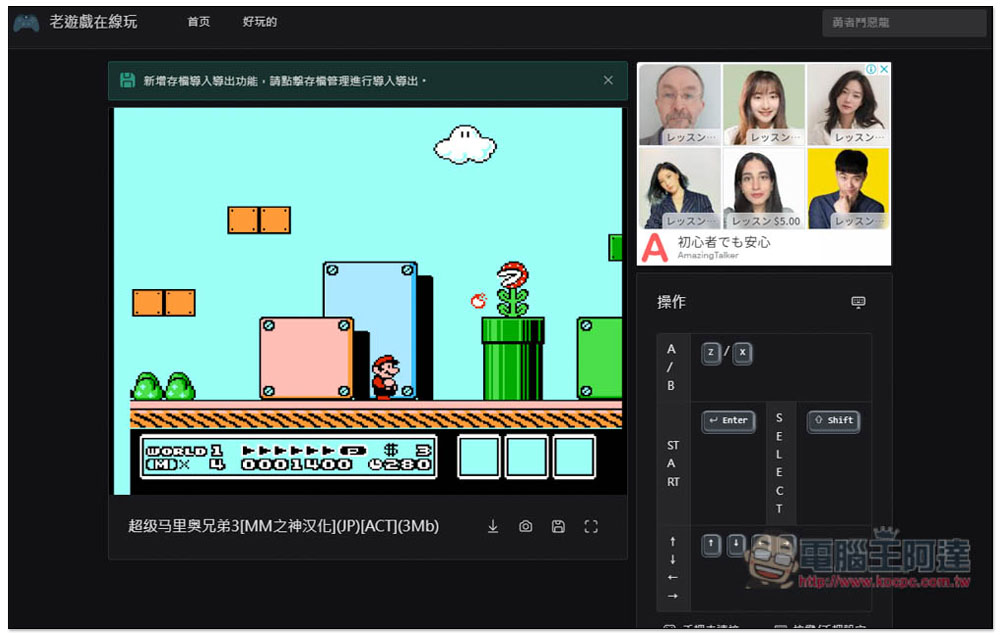Focus the 勇者鬥惡龍 search box
1000x636 pixels.
pyautogui.click(x=904, y=23)
